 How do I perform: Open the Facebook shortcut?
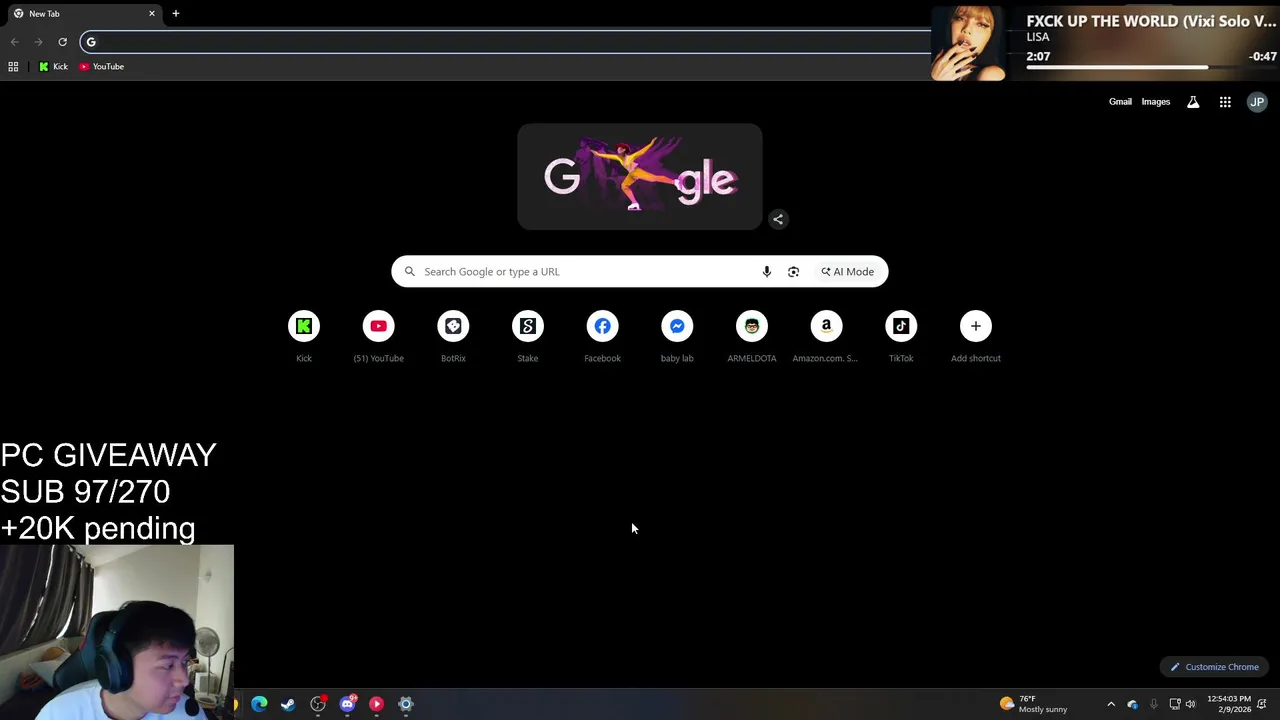pos(602,336)
